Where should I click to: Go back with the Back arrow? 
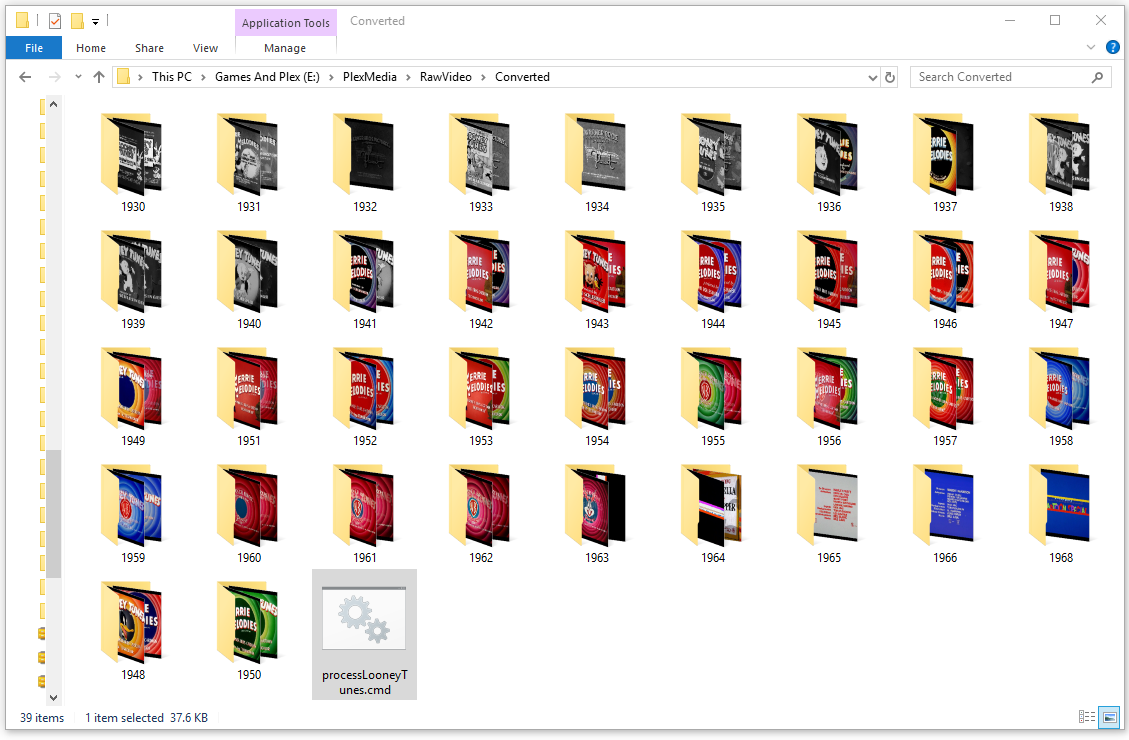(27, 77)
